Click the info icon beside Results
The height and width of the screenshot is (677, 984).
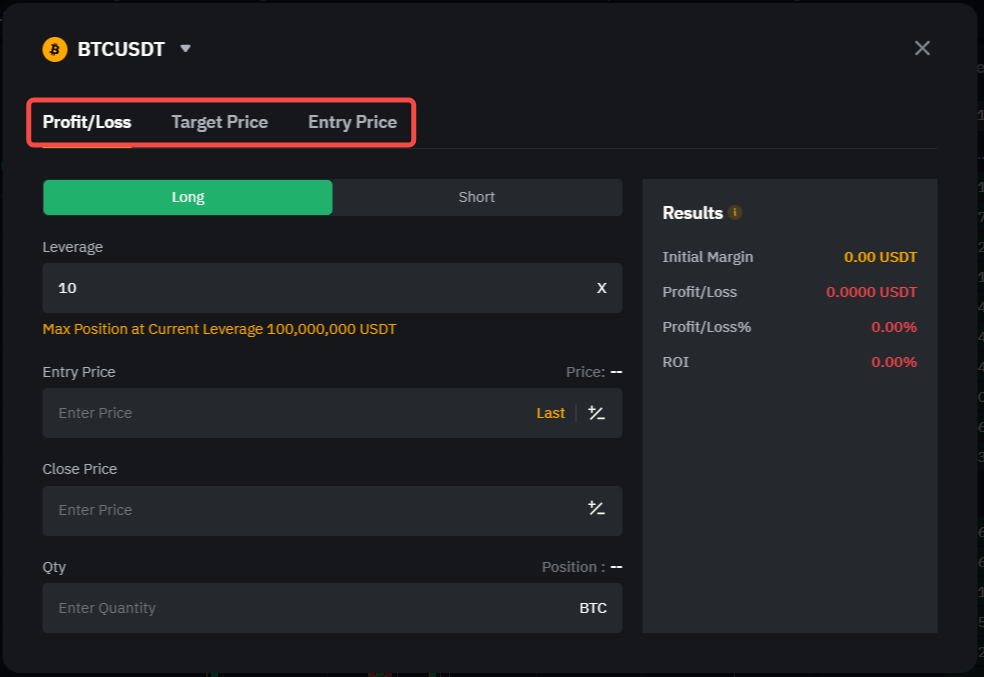point(735,213)
